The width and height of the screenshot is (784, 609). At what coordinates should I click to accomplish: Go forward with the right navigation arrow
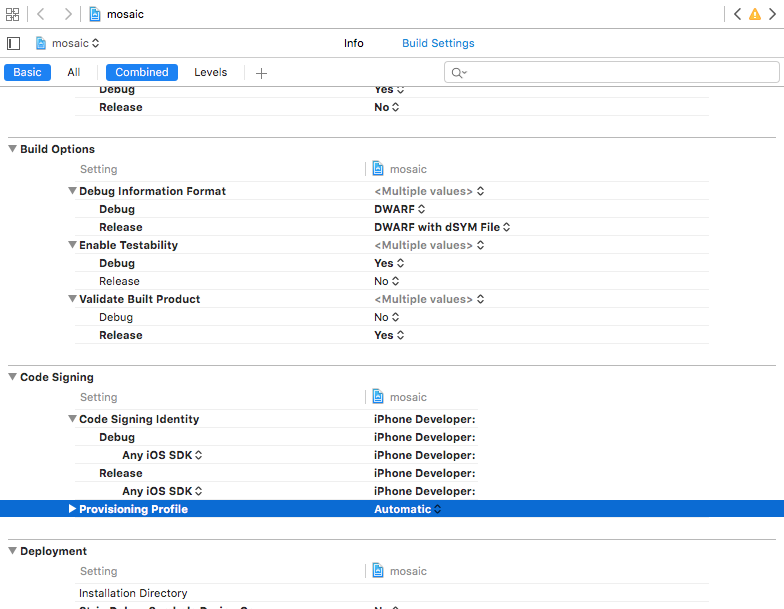68,14
